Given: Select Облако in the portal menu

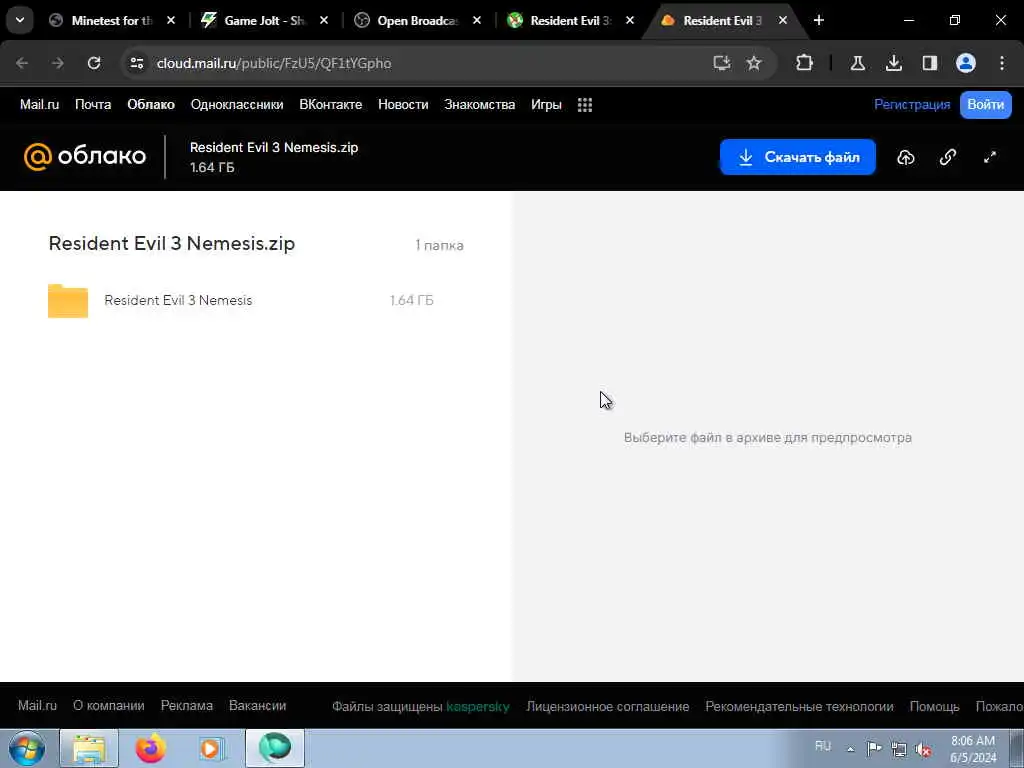Looking at the screenshot, I should (151, 104).
